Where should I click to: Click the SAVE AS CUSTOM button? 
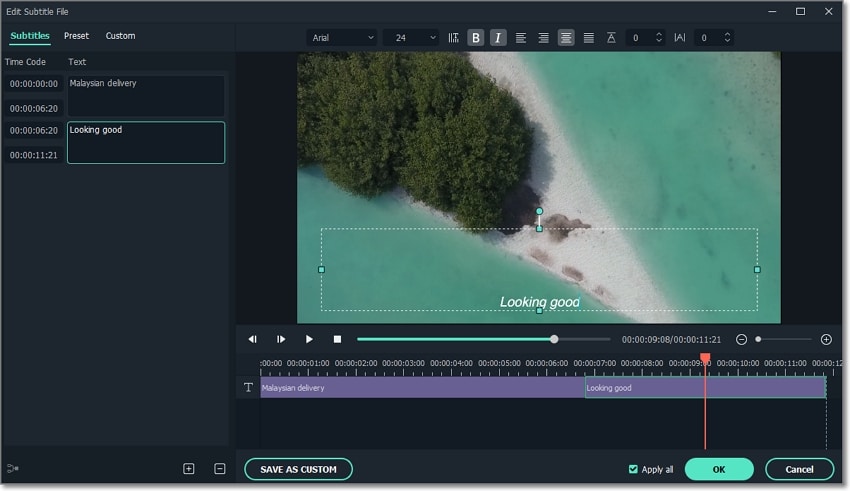298,469
